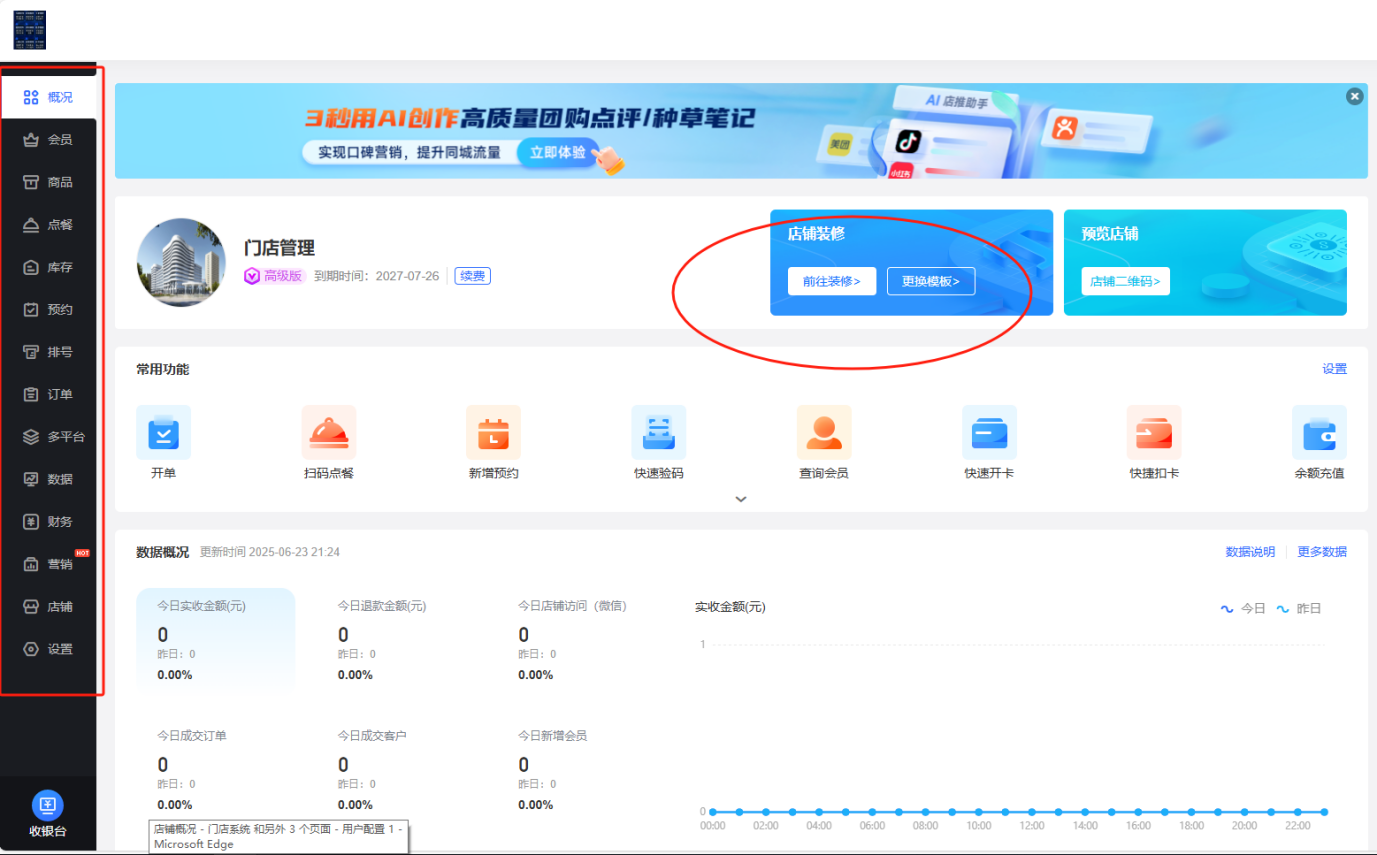The width and height of the screenshot is (1377, 855).
Task: Open the 订单 sidebar menu item
Action: pos(48,394)
